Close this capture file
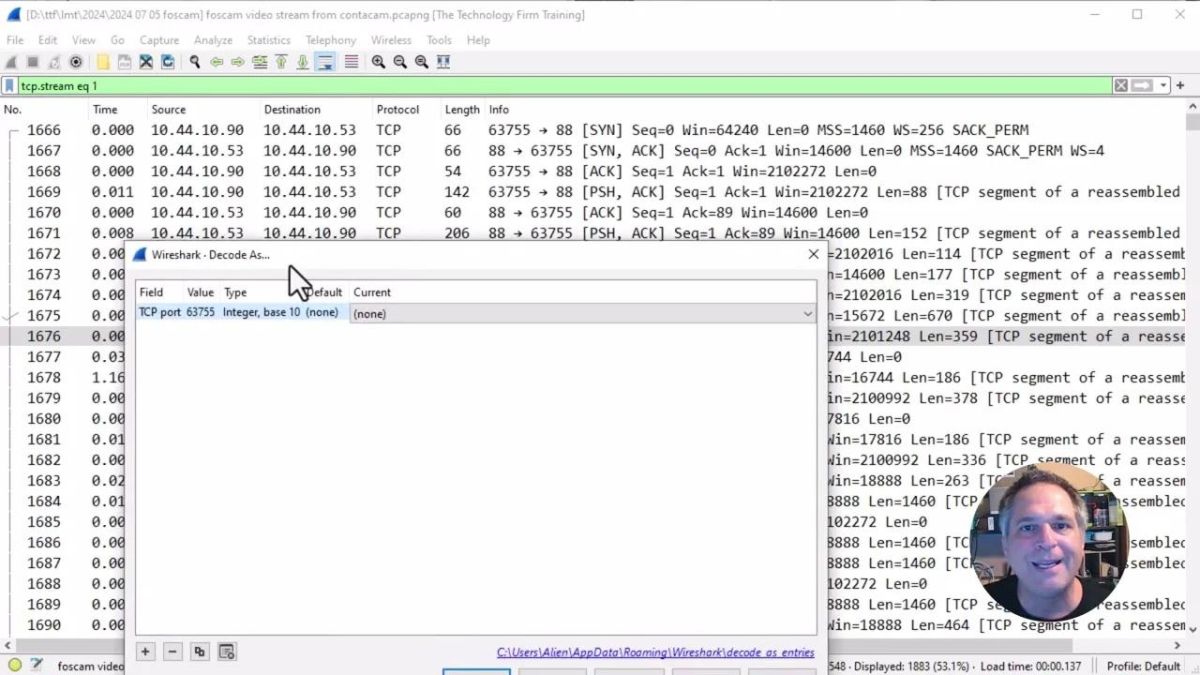Screen dimensions: 1200x675 (x=146, y=62)
